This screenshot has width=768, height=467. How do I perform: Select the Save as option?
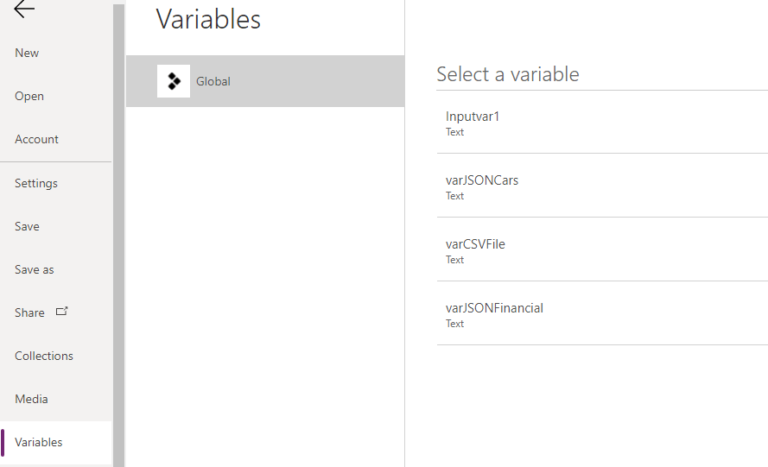point(34,270)
